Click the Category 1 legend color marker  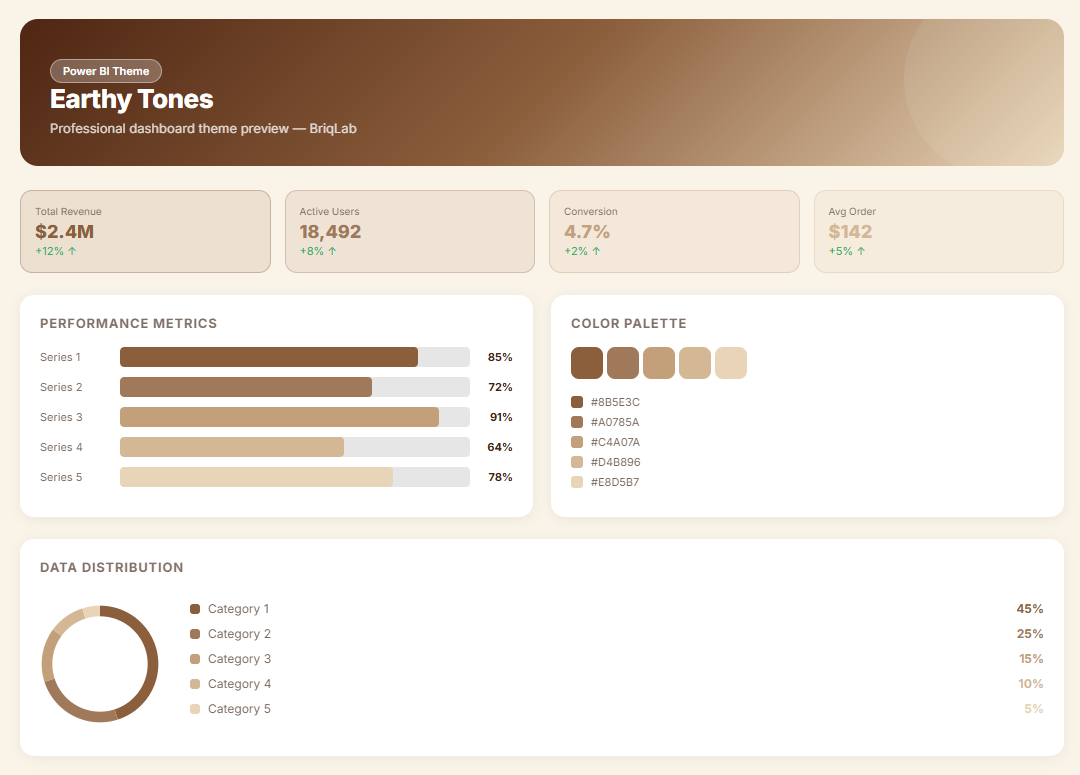point(195,609)
